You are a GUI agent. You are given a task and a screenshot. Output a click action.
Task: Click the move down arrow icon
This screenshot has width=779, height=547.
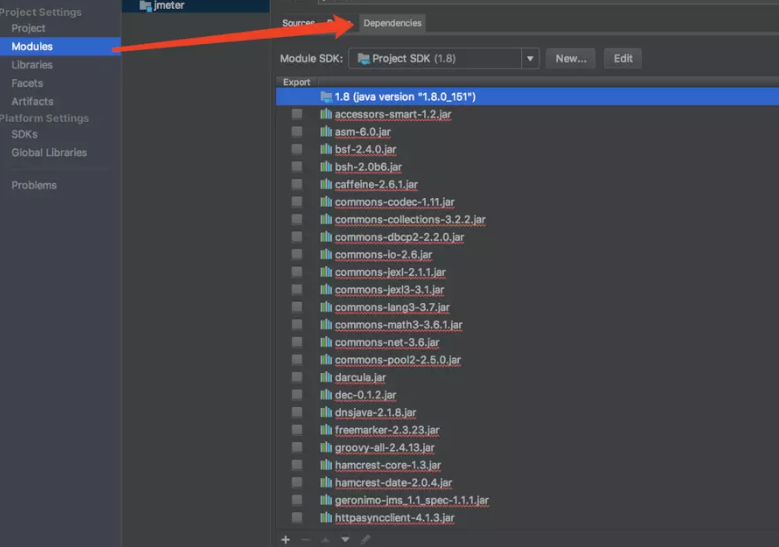point(345,540)
